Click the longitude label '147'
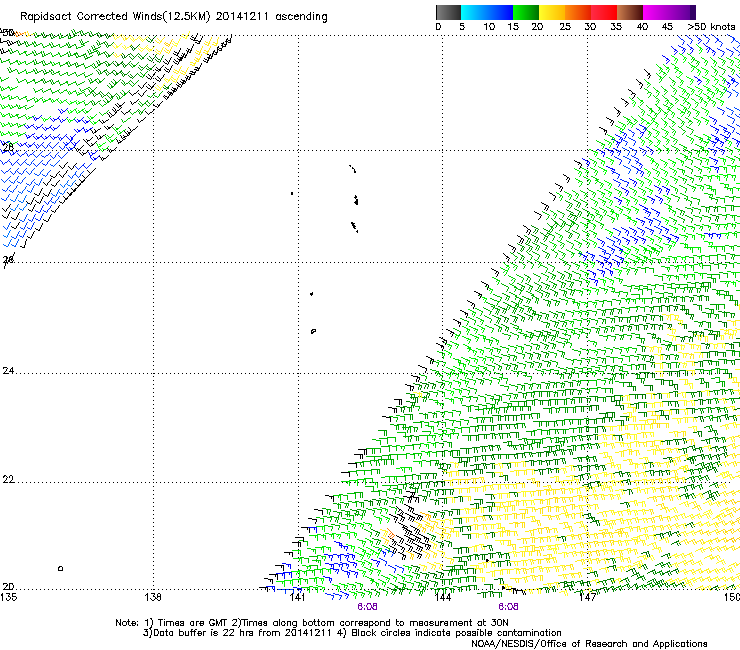 (x=587, y=597)
